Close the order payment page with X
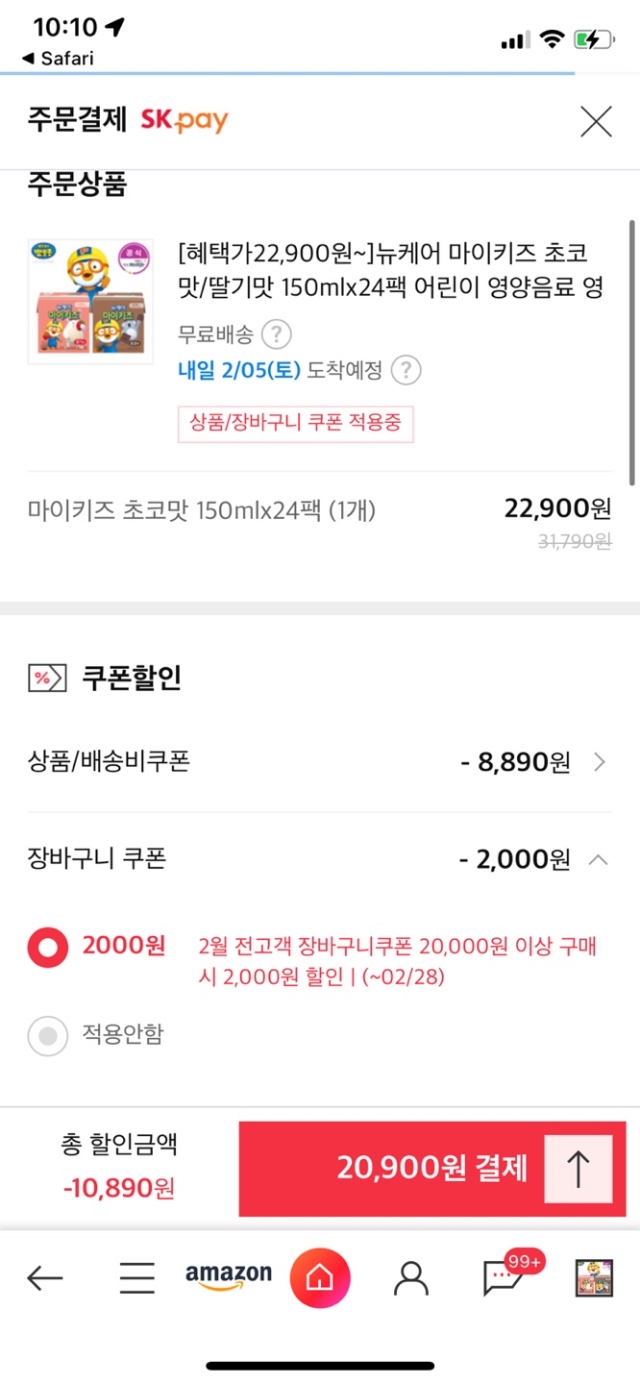Image resolution: width=640 pixels, height=1384 pixels. pyautogui.click(x=596, y=122)
